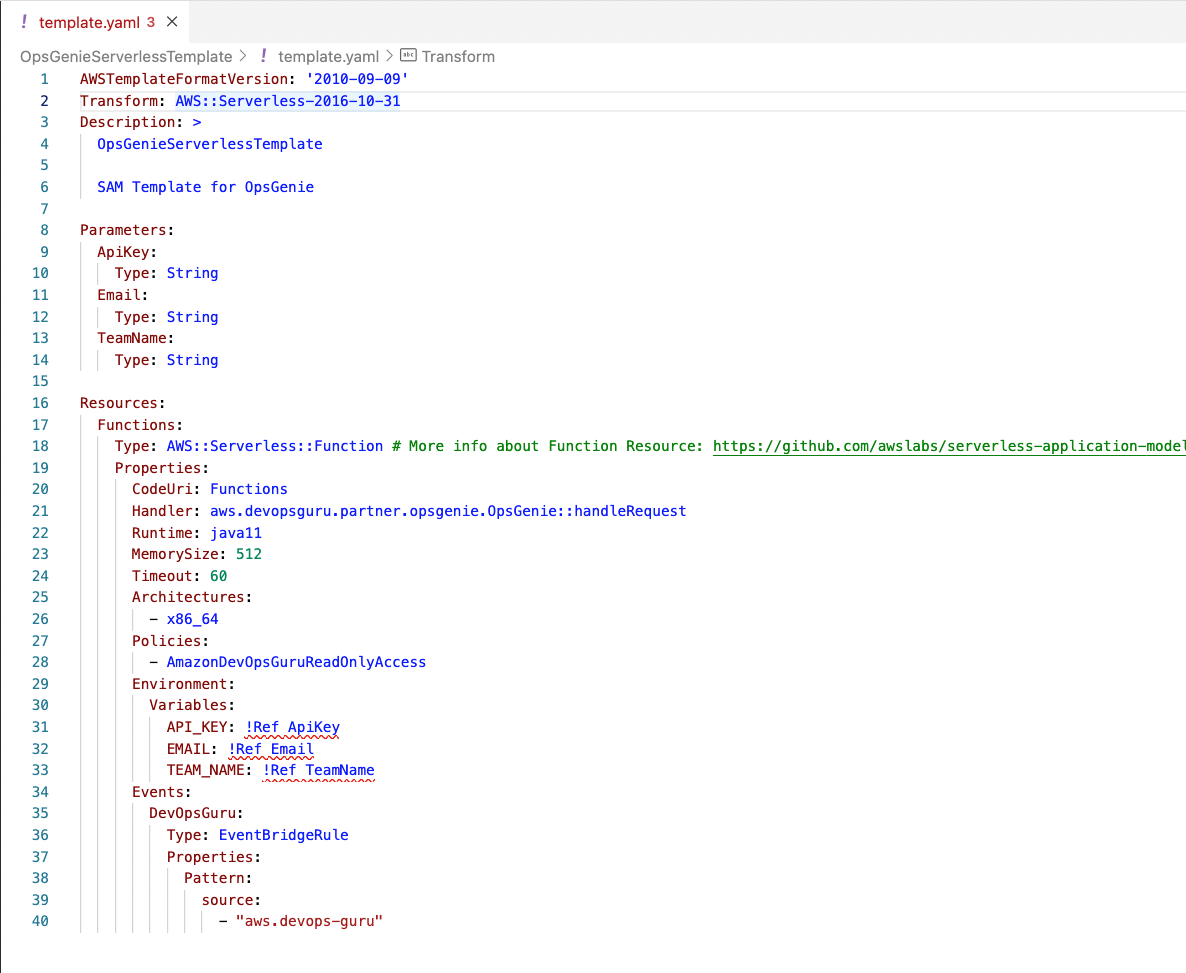Select the template.yaml editor tab
The height and width of the screenshot is (973, 1186).
click(95, 22)
